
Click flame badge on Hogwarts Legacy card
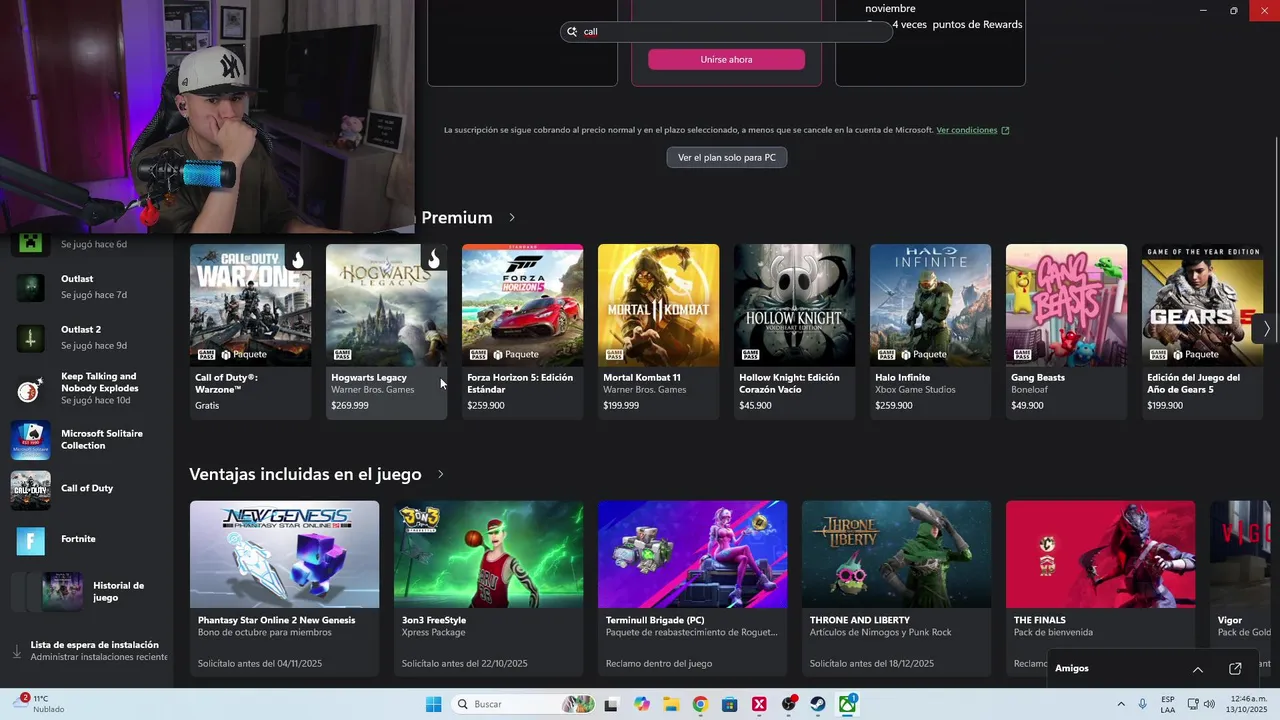pyautogui.click(x=433, y=260)
